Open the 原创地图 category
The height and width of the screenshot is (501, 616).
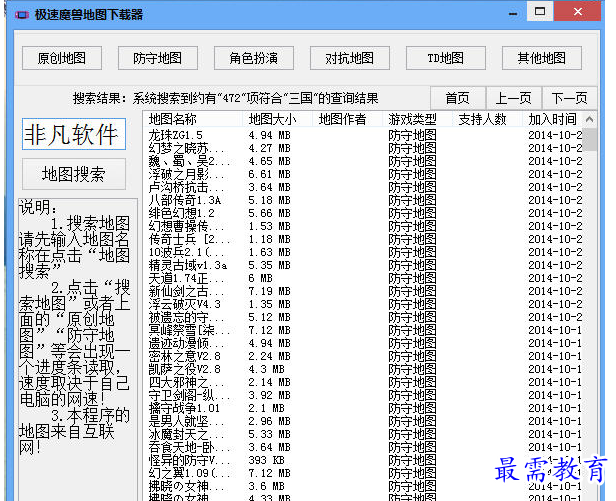click(62, 58)
